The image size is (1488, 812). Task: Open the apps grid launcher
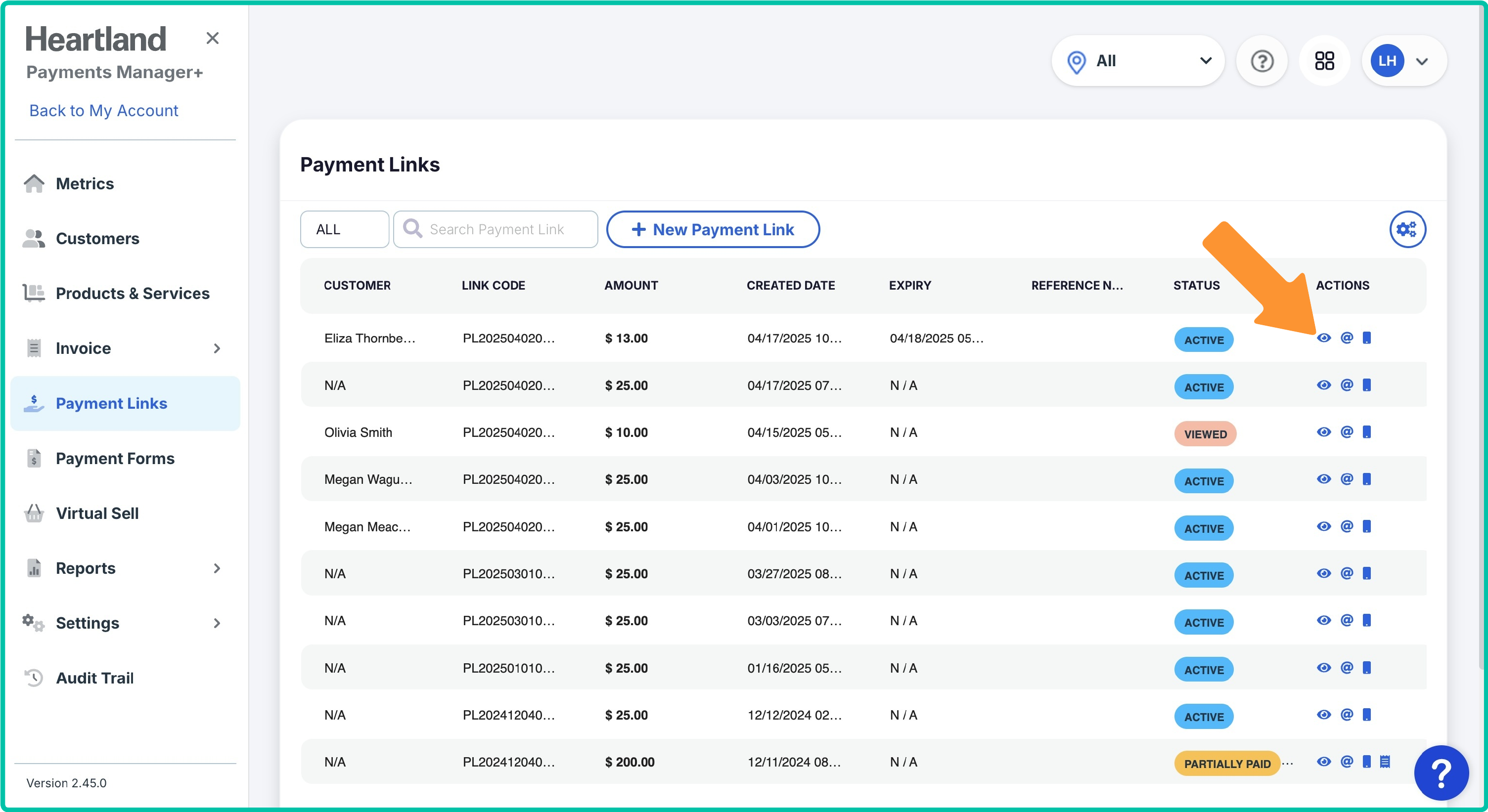[1324, 61]
